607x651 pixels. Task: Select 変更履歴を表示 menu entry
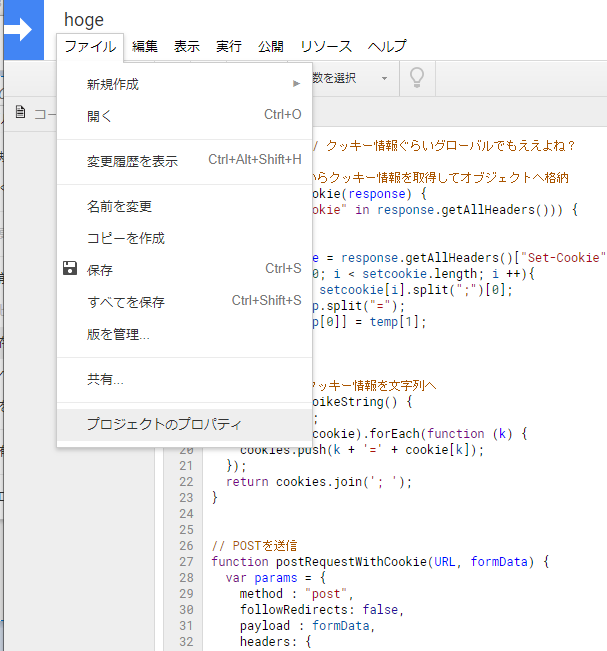pyautogui.click(x=184, y=161)
